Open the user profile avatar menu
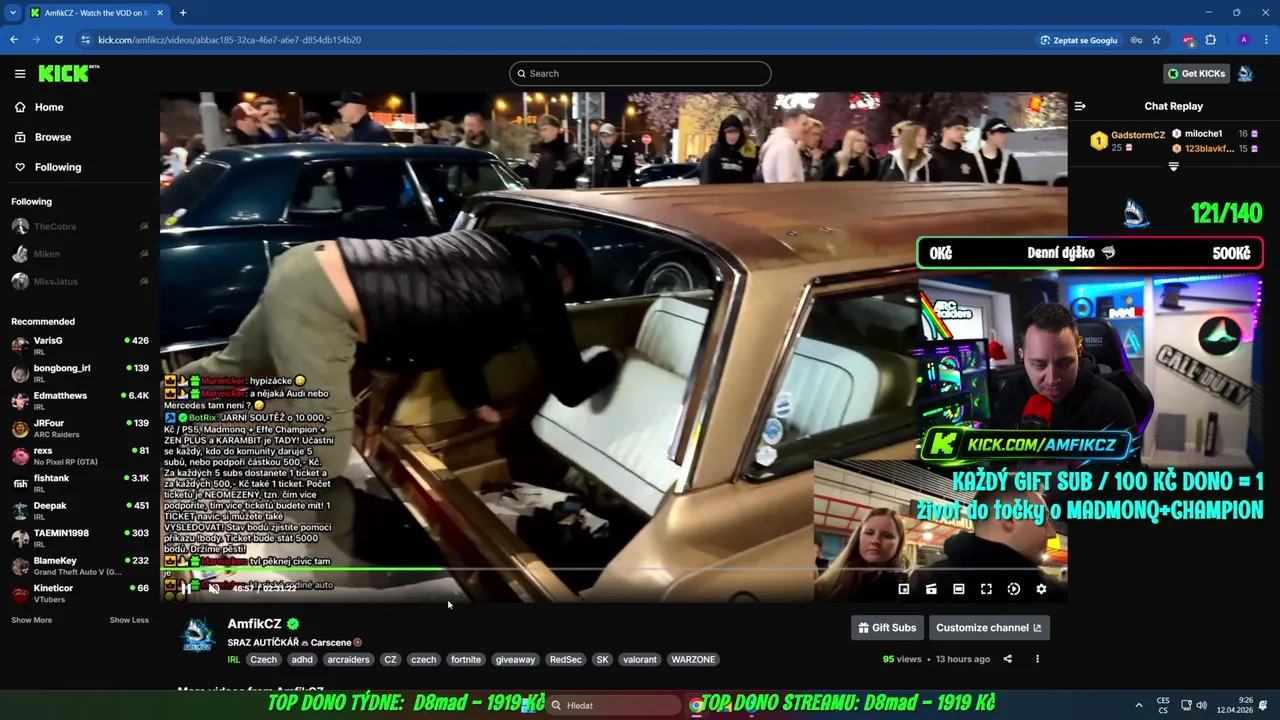The image size is (1280, 720). [x=1245, y=73]
